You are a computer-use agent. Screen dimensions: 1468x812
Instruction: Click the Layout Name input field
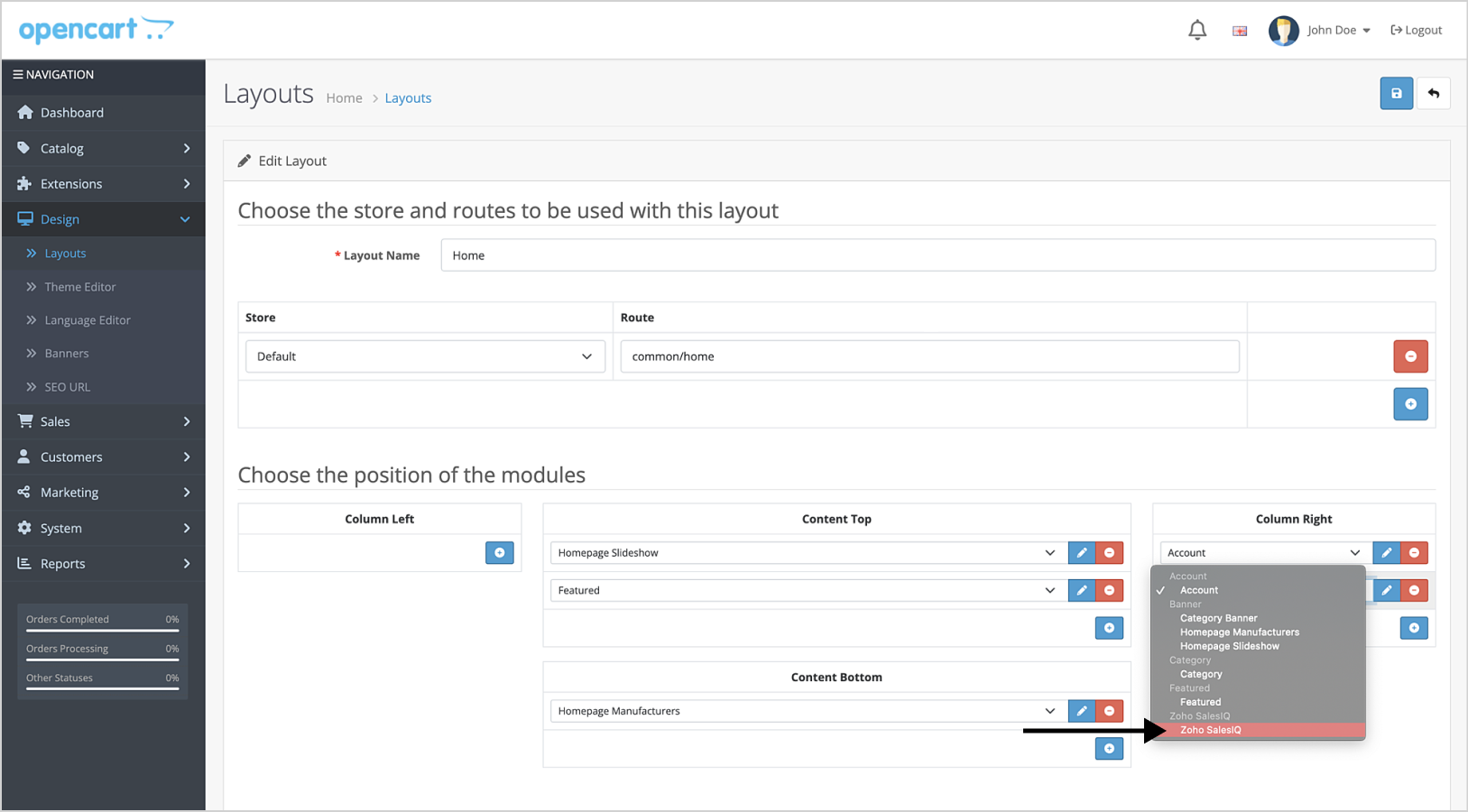pos(937,255)
